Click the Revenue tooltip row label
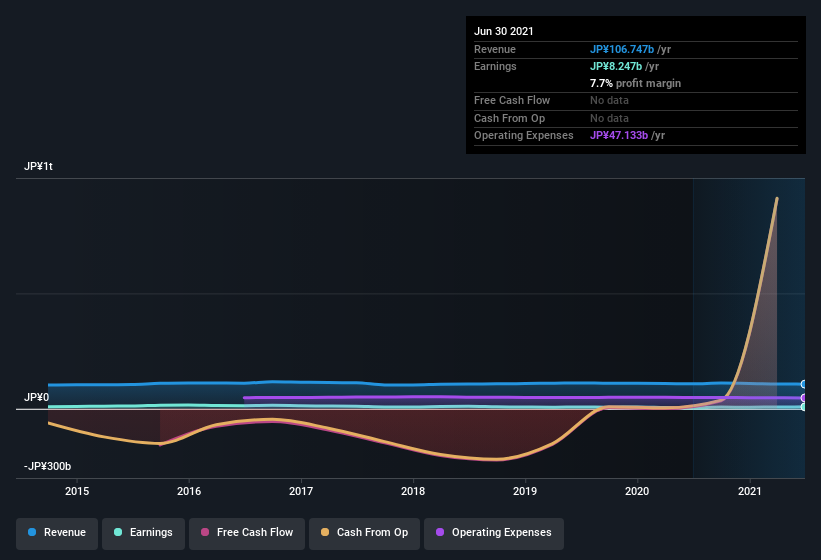The image size is (821, 560). [x=495, y=49]
